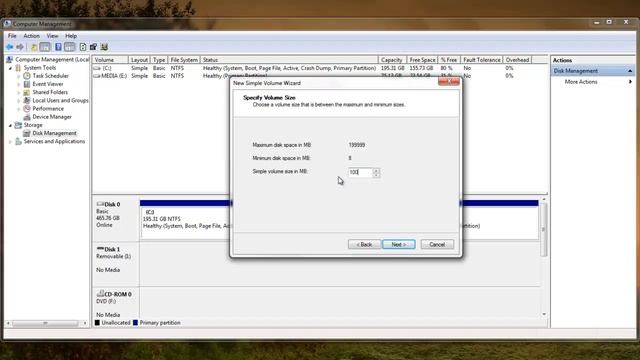Close the New Simple Volume Wizard dialog
This screenshot has width=640, height=360.
click(449, 82)
